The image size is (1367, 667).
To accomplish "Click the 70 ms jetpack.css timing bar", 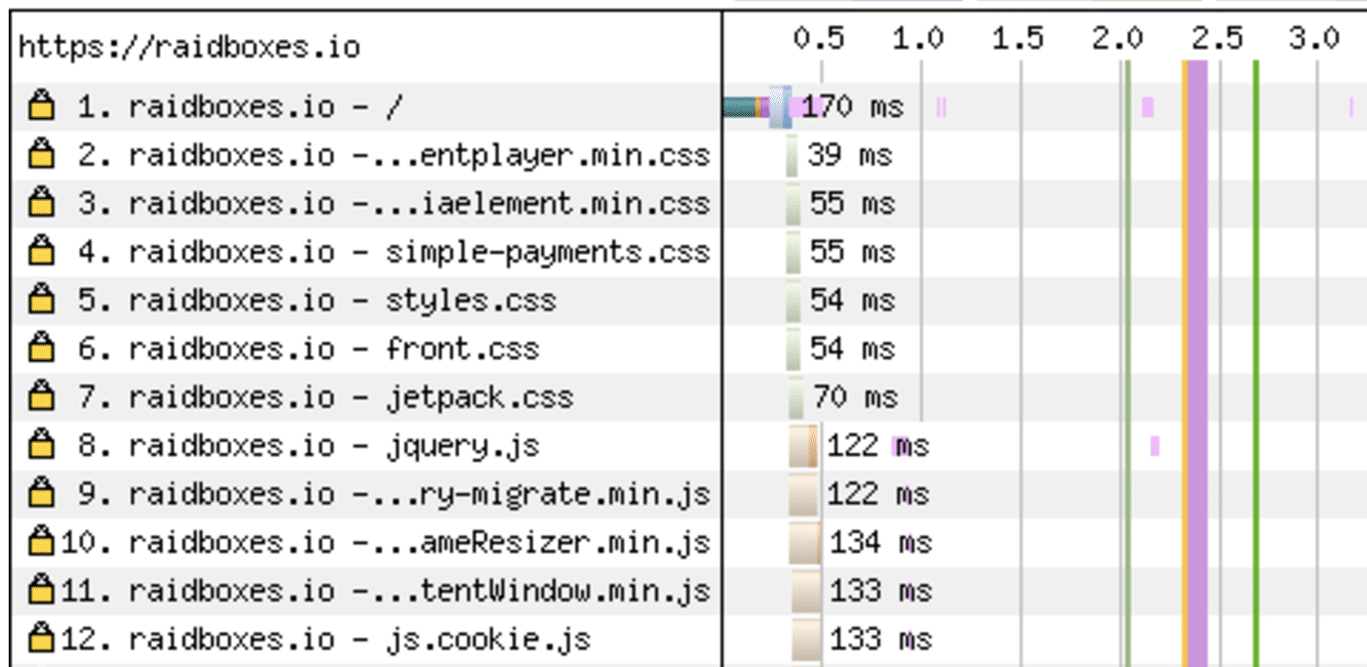I will [795, 397].
